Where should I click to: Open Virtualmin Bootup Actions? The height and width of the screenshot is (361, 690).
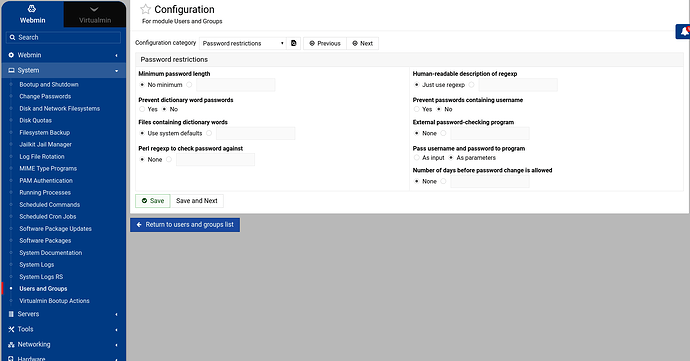pos(54,301)
